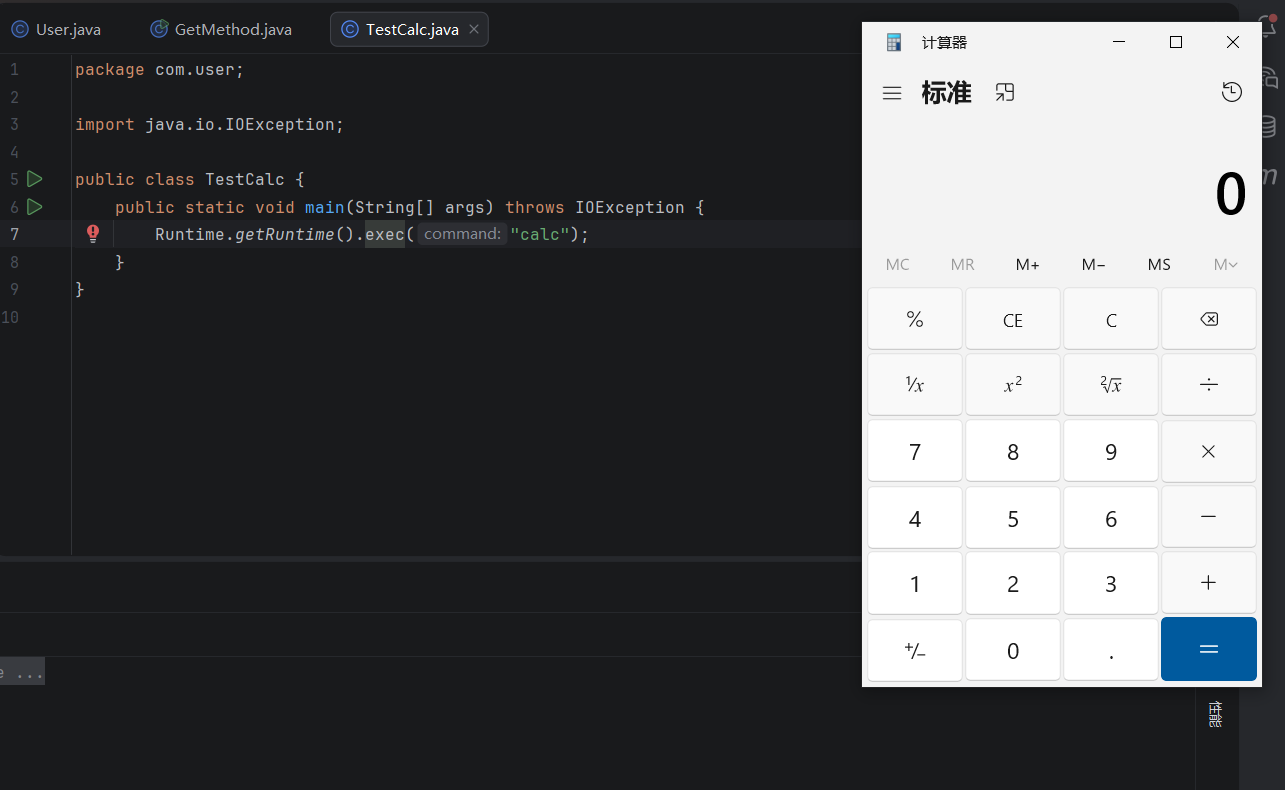Click digit 2 on the Calculator
1285x790 pixels.
[x=1012, y=583]
